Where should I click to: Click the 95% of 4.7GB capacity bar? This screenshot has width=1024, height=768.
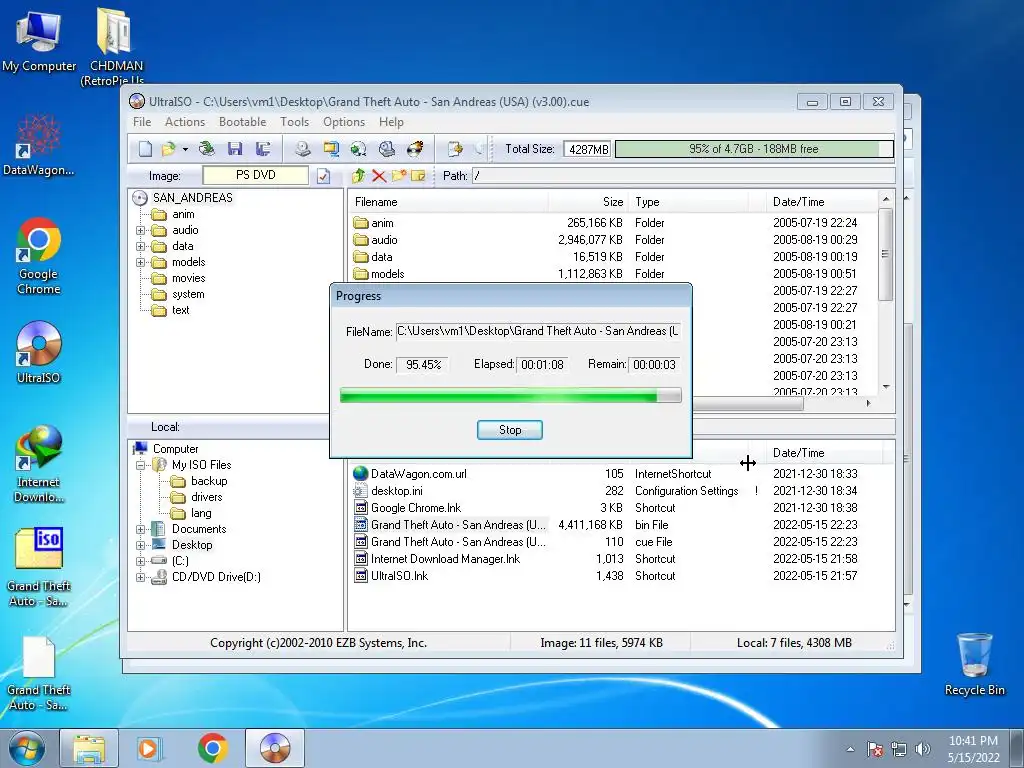754,149
